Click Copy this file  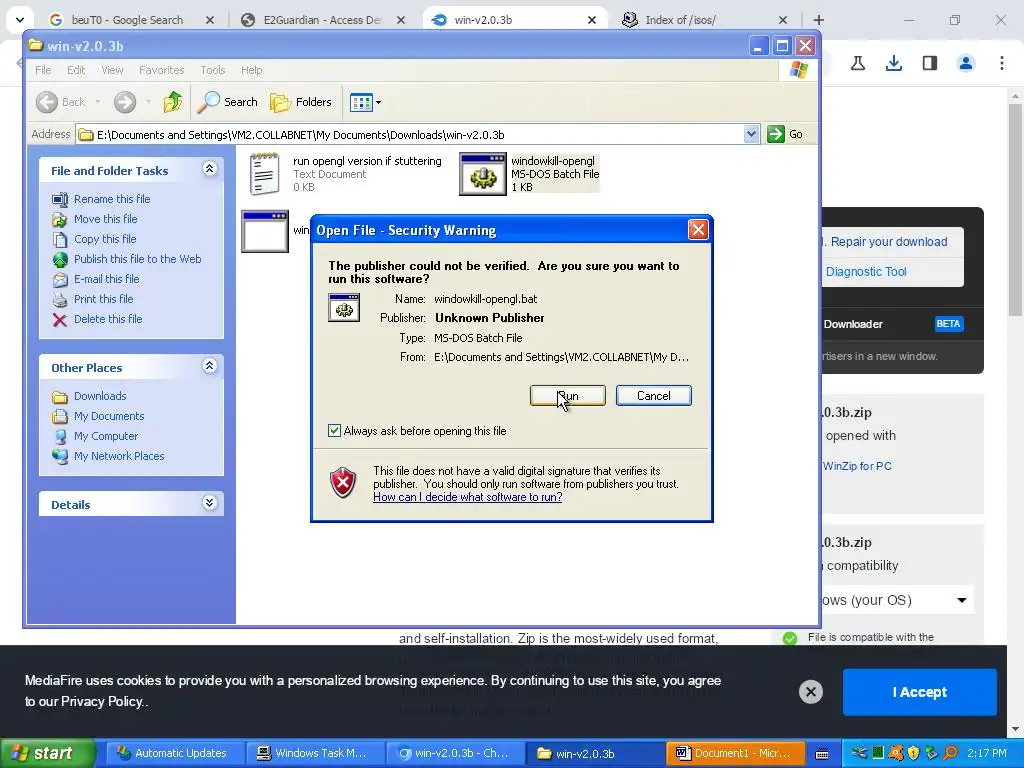[x=104, y=239]
